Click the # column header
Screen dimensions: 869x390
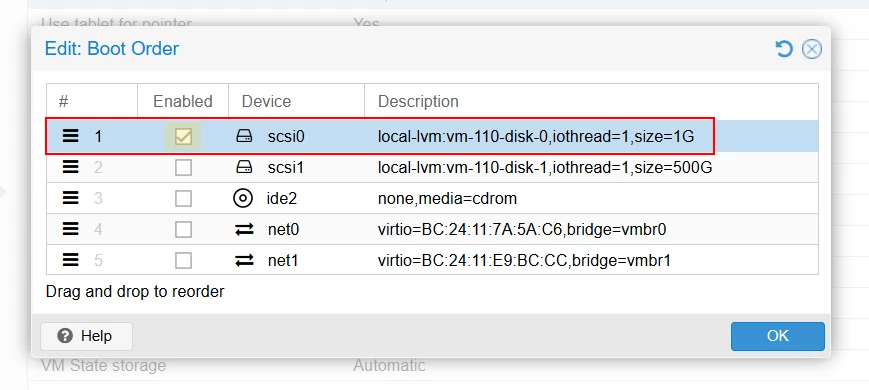pos(92,101)
